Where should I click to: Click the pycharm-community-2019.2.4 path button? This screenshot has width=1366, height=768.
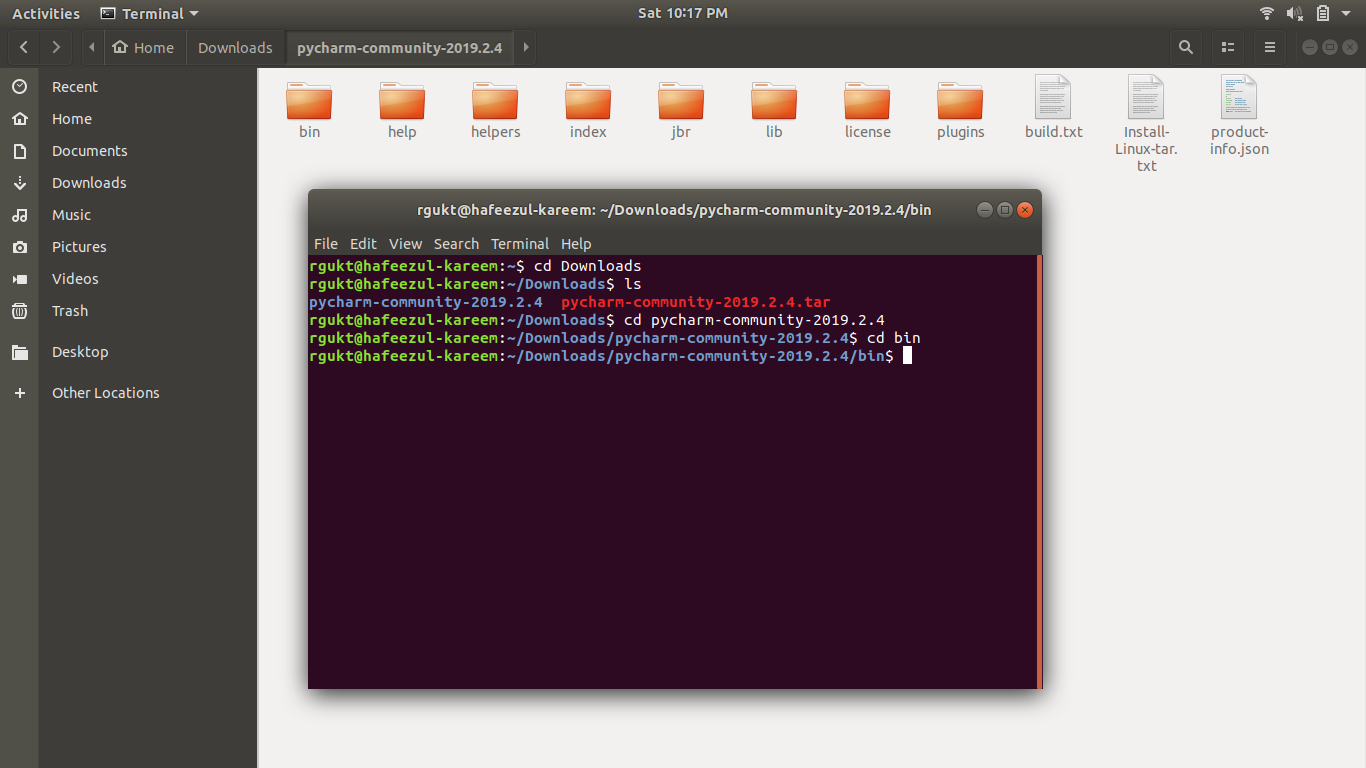pyautogui.click(x=399, y=47)
